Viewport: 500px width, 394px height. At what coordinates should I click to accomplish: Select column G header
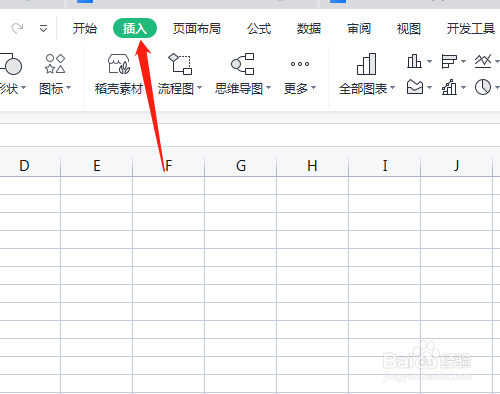241,166
